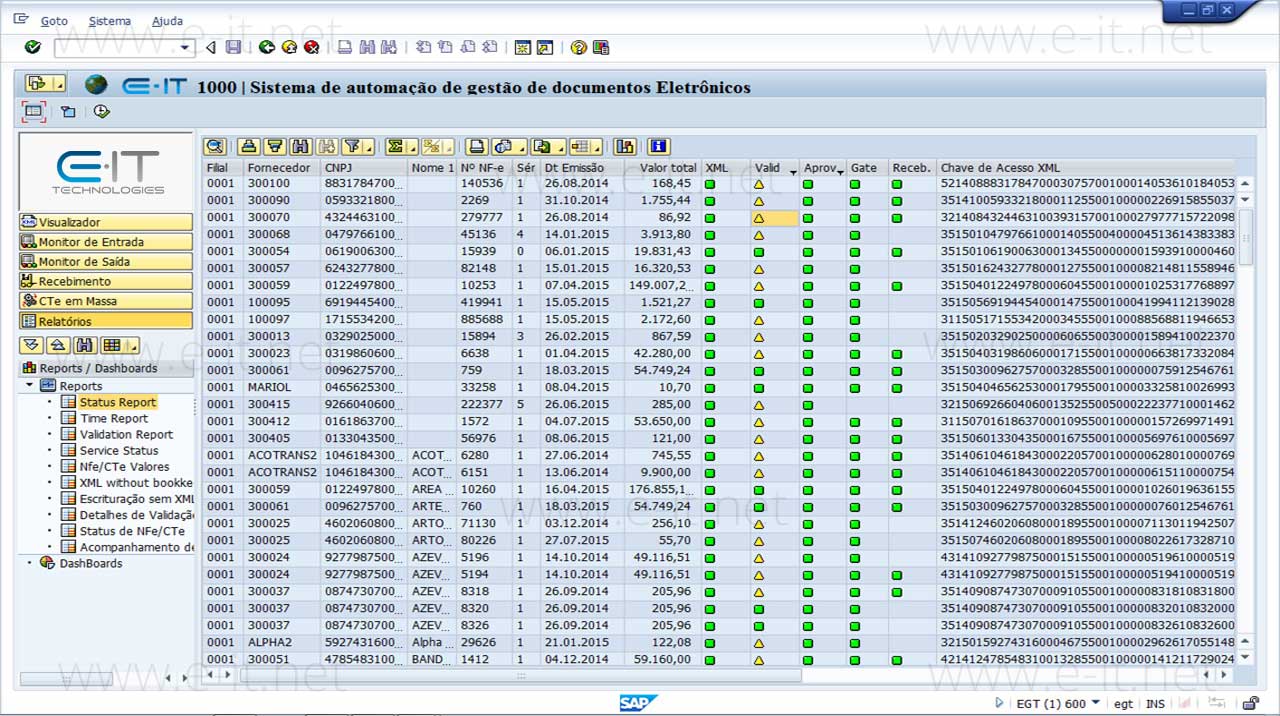Image resolution: width=1280 pixels, height=716 pixels.
Task: Click the Chave de Acesso XML column header
Action: (x=1086, y=168)
